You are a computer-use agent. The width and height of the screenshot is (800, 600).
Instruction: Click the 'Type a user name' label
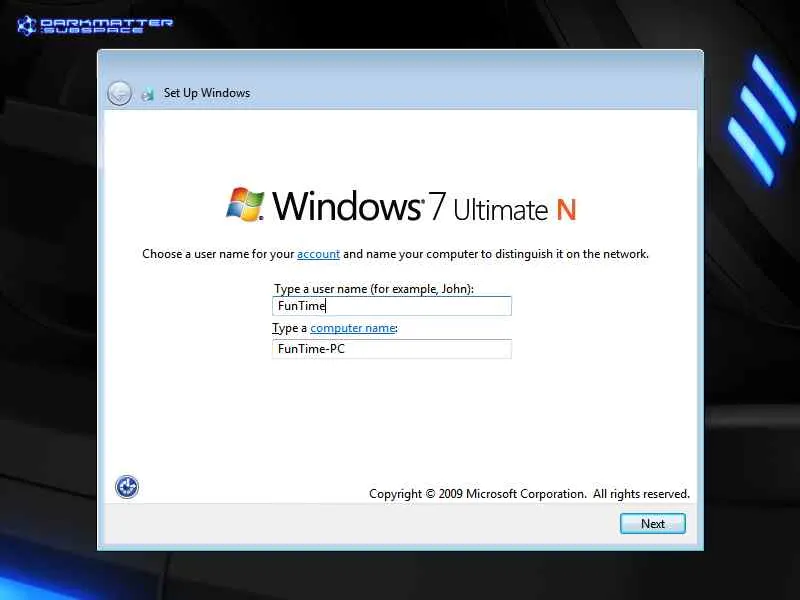coord(373,289)
